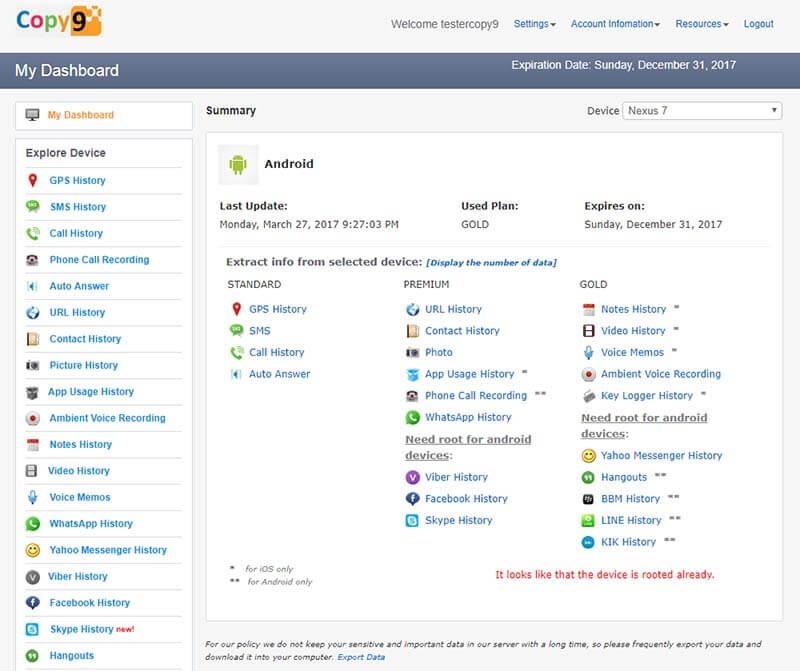Click the Facebook History icon in sidebar
Image resolution: width=800 pixels, height=671 pixels.
[33, 603]
